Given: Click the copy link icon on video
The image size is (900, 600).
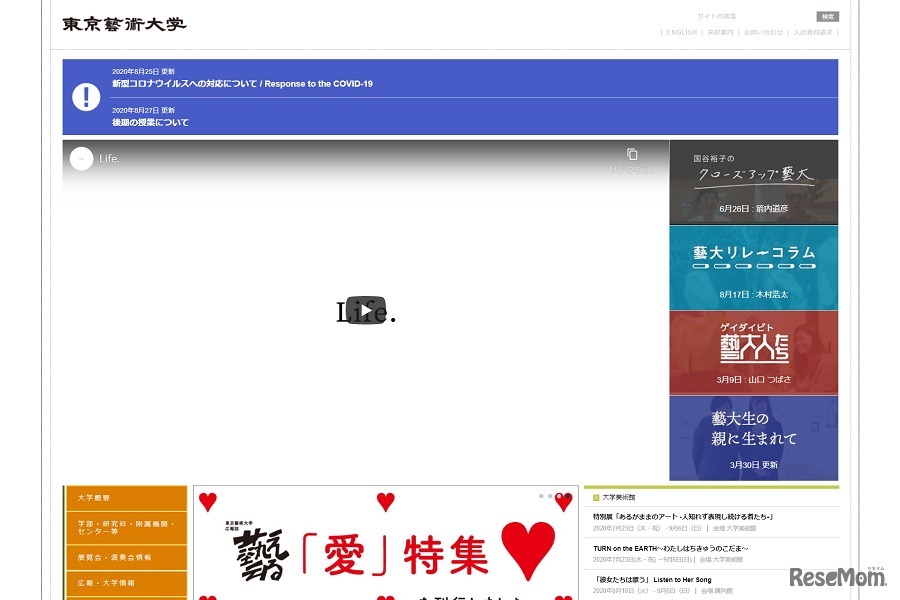Looking at the screenshot, I should tap(632, 154).
